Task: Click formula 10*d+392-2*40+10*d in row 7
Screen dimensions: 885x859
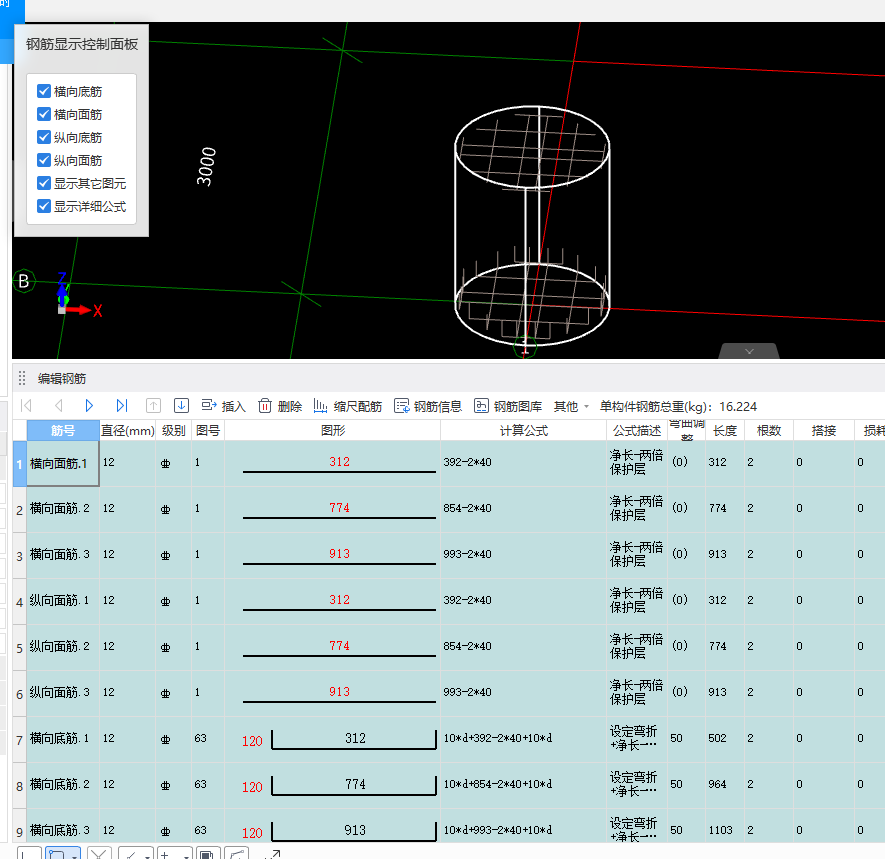Action: click(498, 738)
